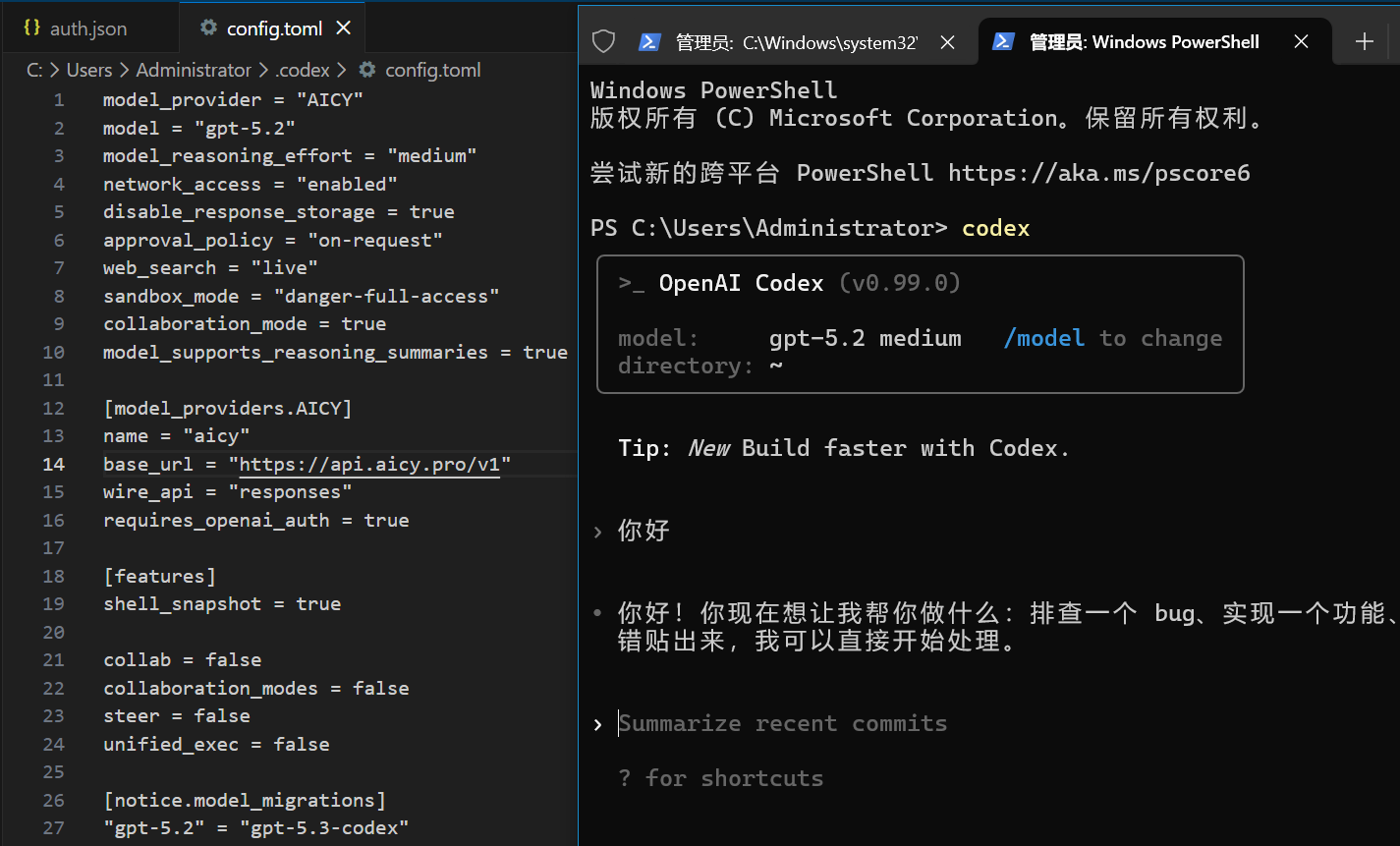This screenshot has width=1400, height=846.
Task: Click the https://aka.ms/pscore6 link
Action: coord(1098,173)
